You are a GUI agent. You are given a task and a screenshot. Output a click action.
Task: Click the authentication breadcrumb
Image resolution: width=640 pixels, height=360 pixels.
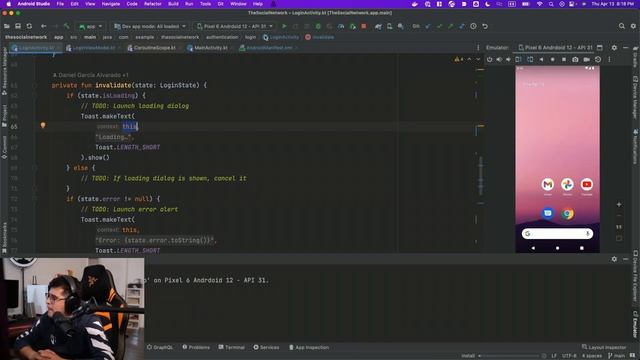point(222,37)
